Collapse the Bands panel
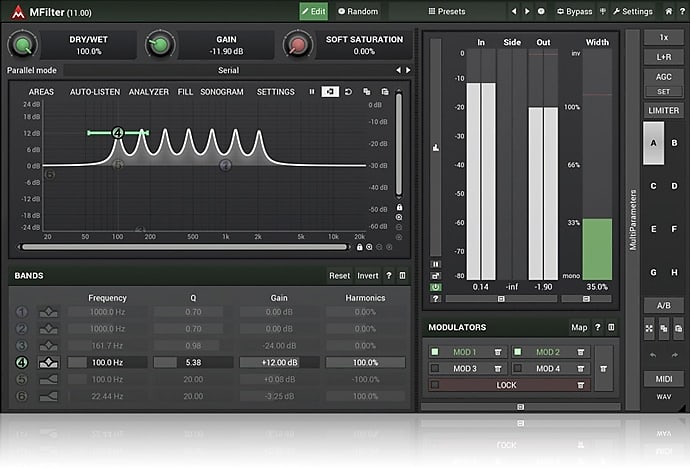690x475 pixels. tap(402, 275)
